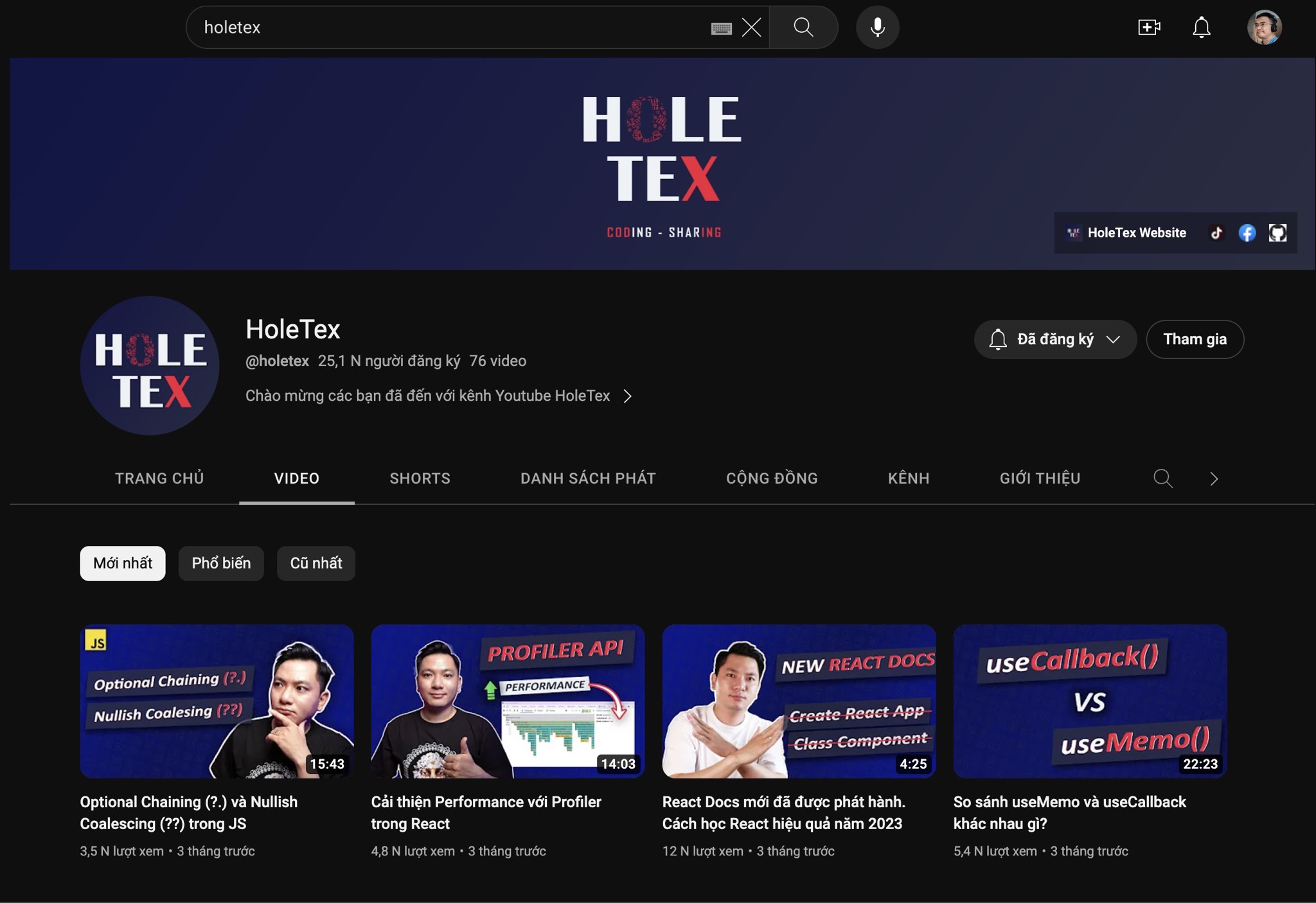Click title 'So sánh useMemo và useCallback'
Viewport: 1316px width, 903px height.
1070,812
